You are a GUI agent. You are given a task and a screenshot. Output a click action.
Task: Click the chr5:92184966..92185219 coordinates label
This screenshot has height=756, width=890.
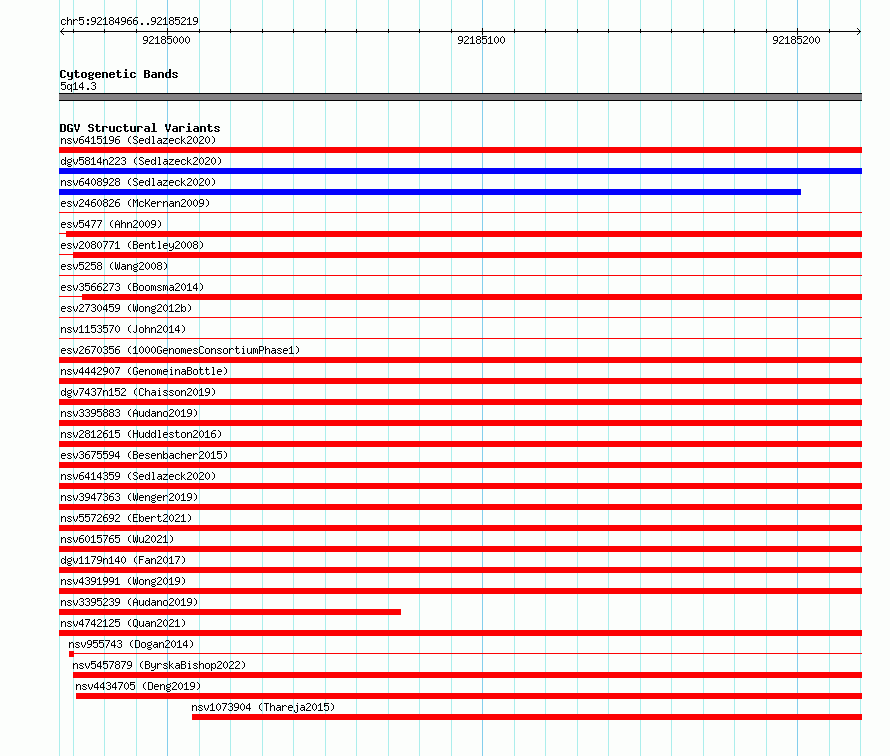point(129,21)
